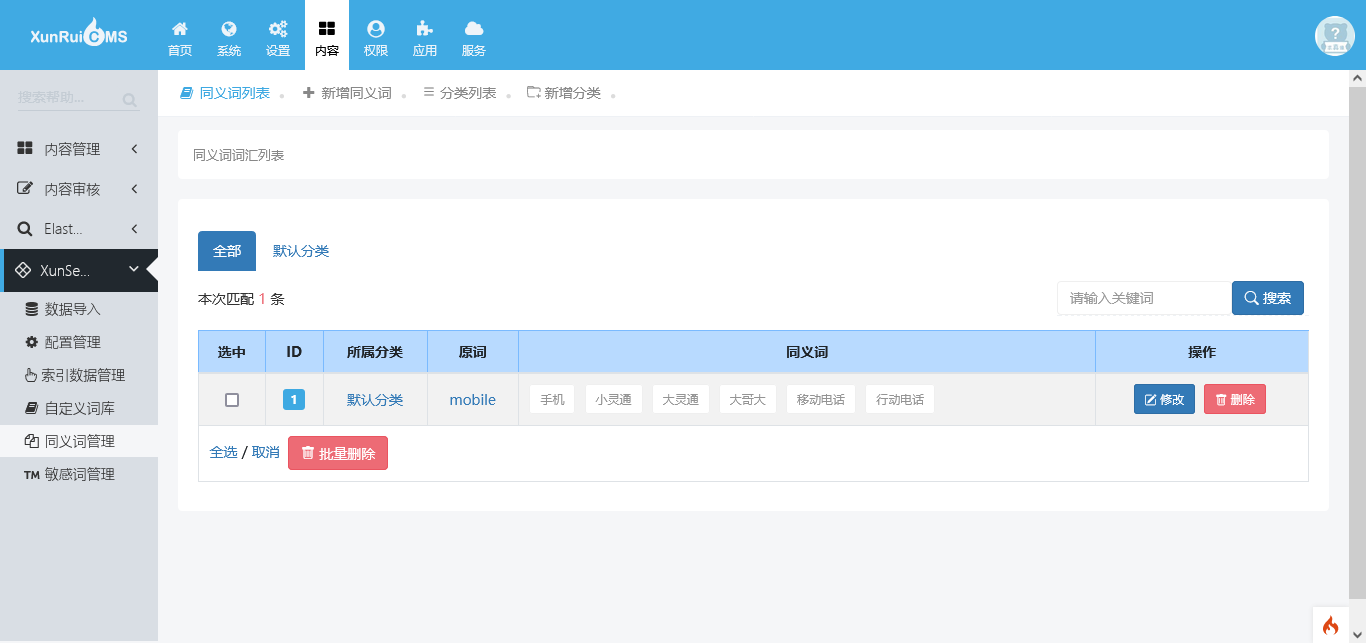
Task: Open the user avatar in the top right
Action: pyautogui.click(x=1334, y=36)
